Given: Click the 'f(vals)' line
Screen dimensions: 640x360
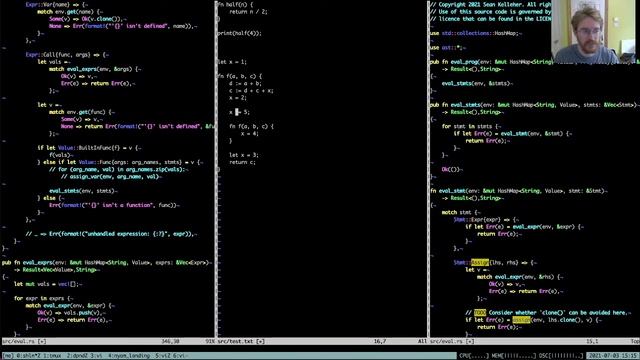Looking at the screenshot, I should pyautogui.click(x=61, y=155).
